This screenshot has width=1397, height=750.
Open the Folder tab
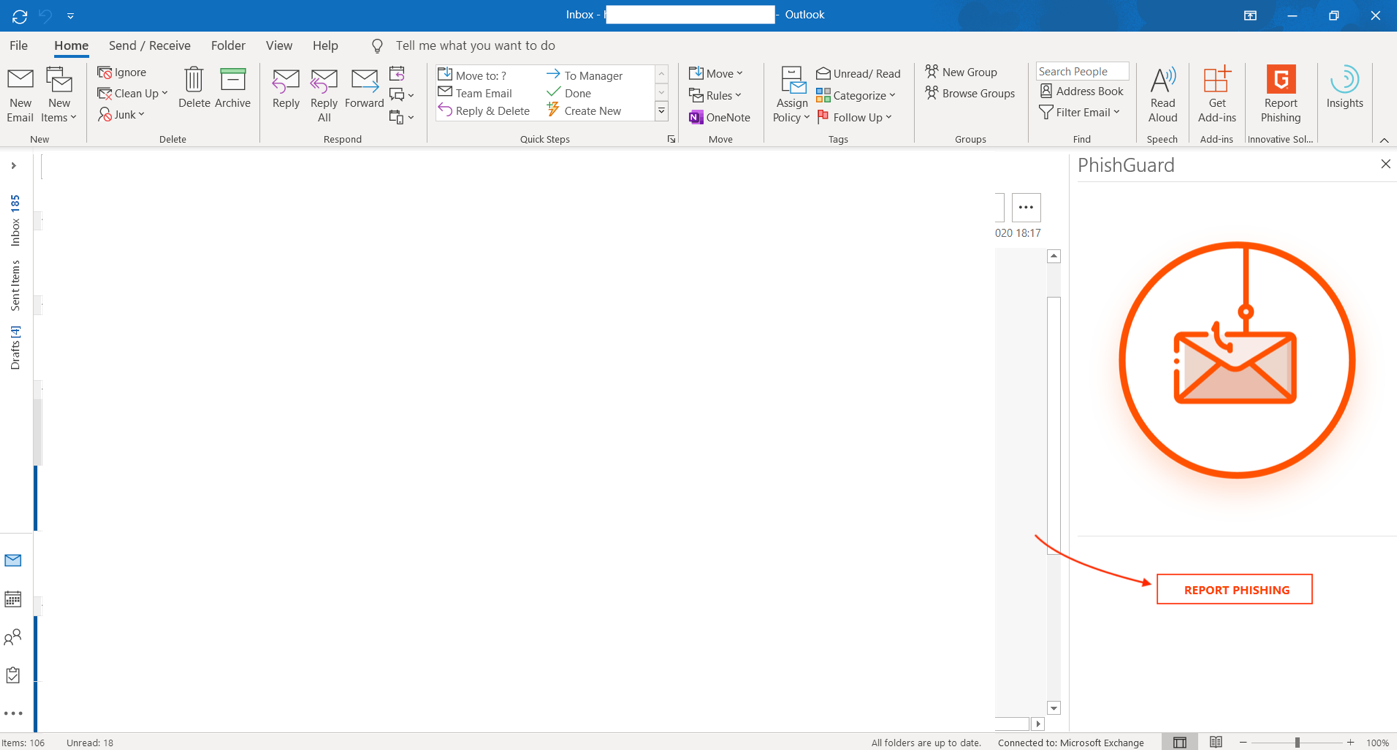[228, 46]
